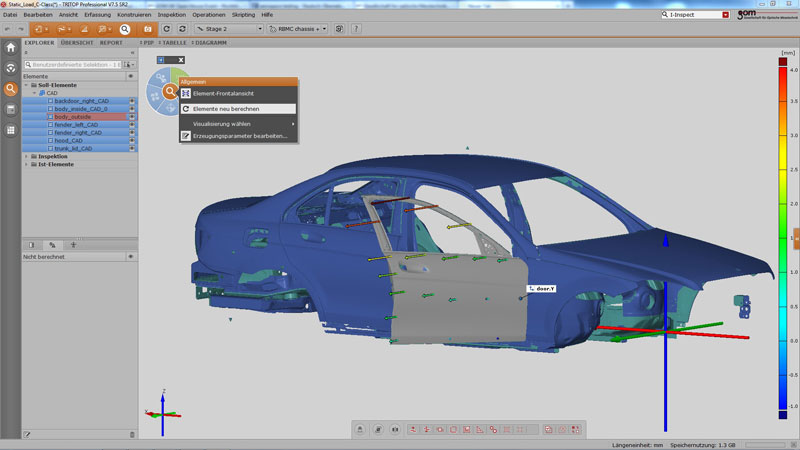Screen dimensions: 800x450
Task: Click the center magnifier of radial menu
Action: click(171, 92)
